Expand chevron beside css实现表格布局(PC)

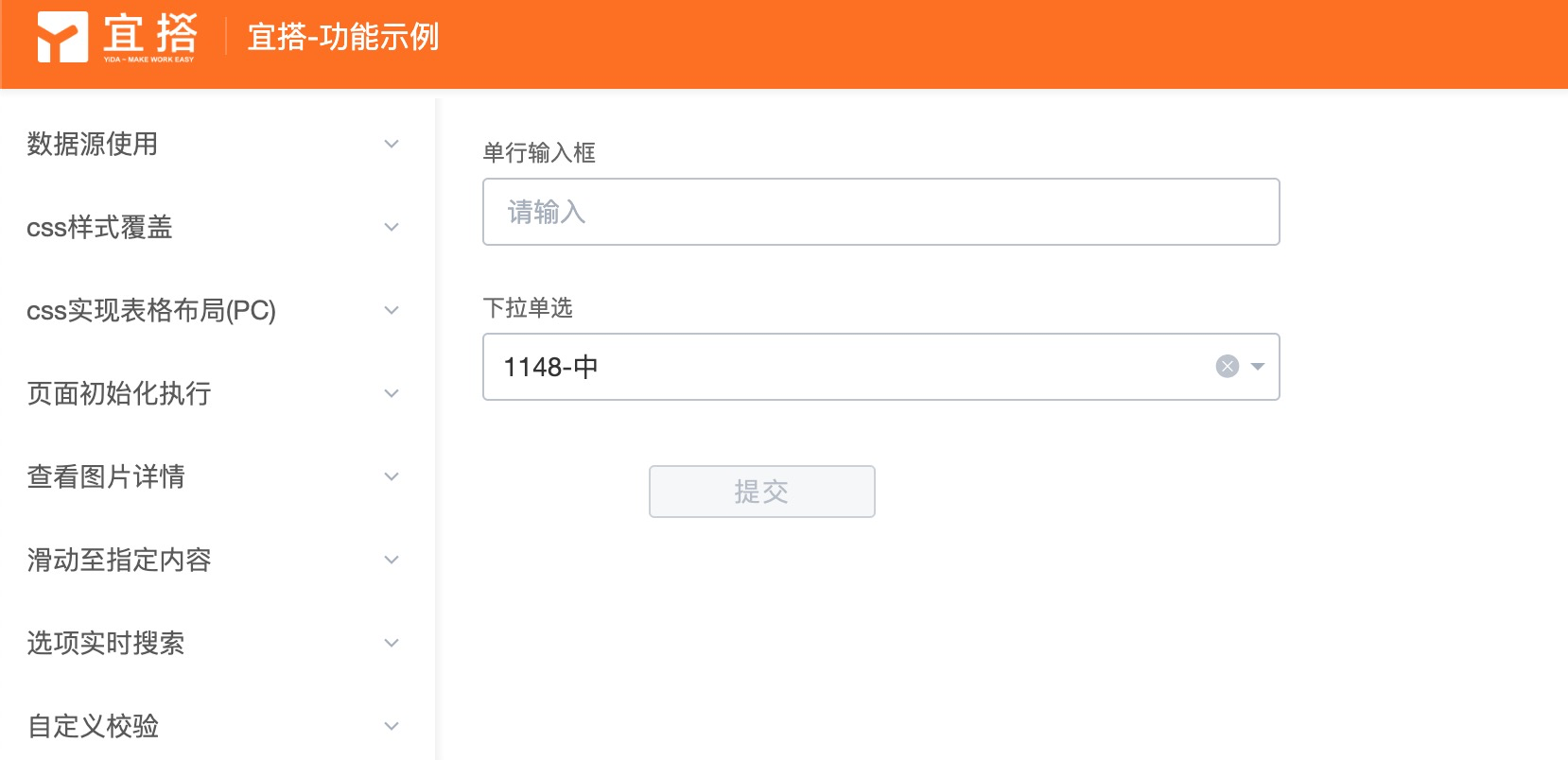tap(392, 310)
